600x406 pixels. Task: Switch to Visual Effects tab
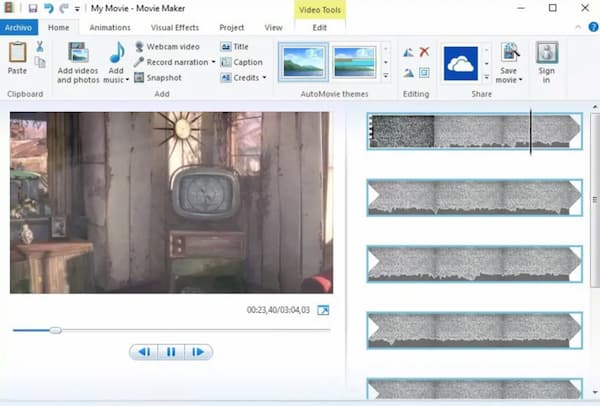[x=175, y=28]
